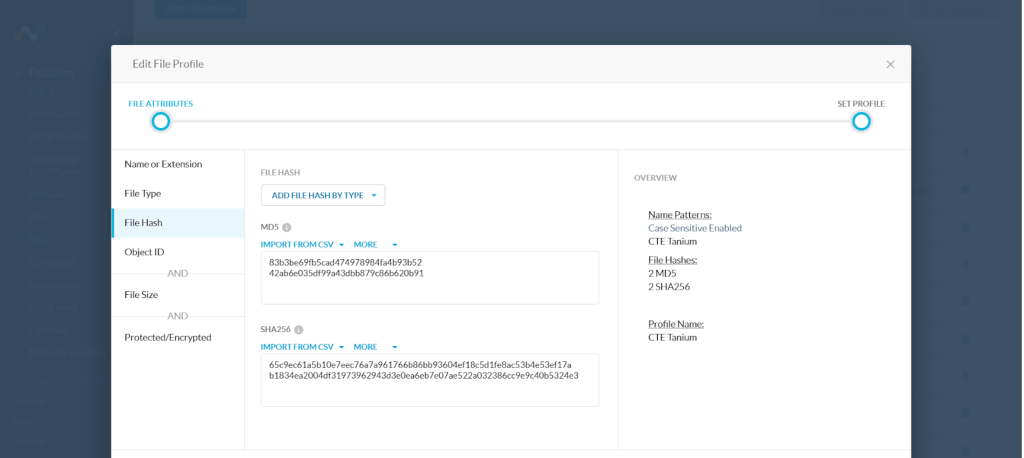Click the Profile Name overview heading
The width and height of the screenshot is (1024, 458).
click(x=676, y=324)
